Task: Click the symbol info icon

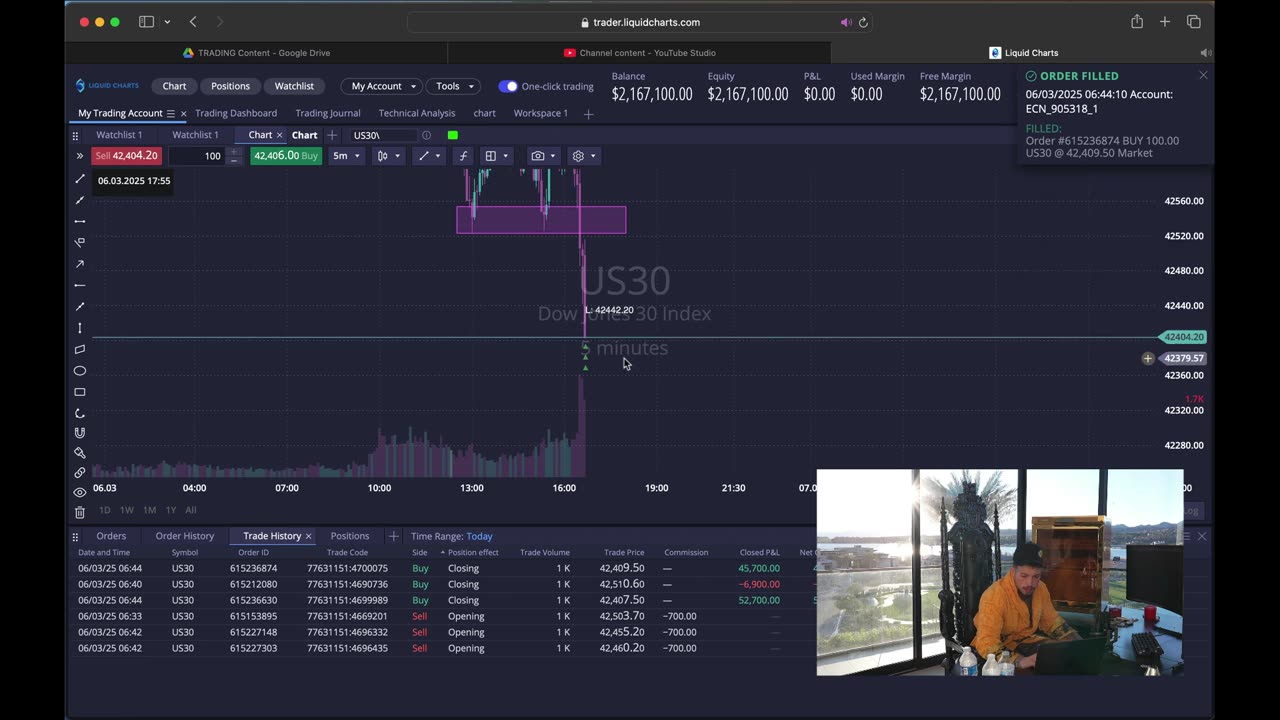Action: click(426, 135)
